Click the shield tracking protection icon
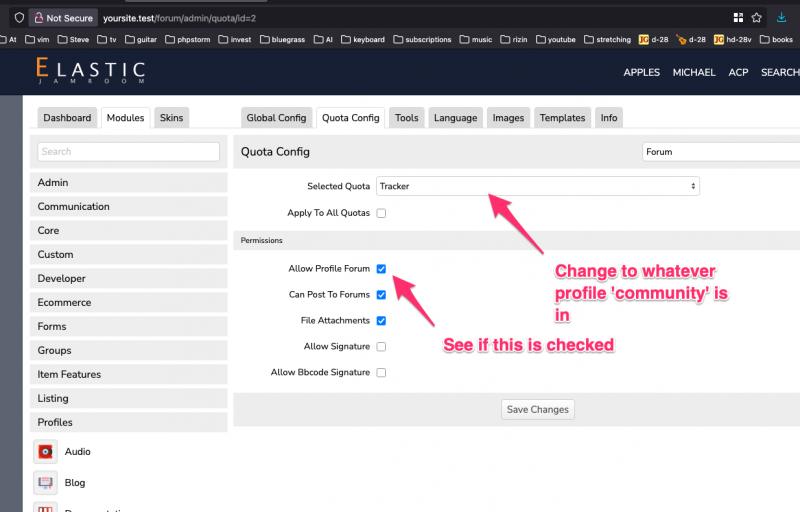Image resolution: width=800 pixels, height=512 pixels. (19, 18)
